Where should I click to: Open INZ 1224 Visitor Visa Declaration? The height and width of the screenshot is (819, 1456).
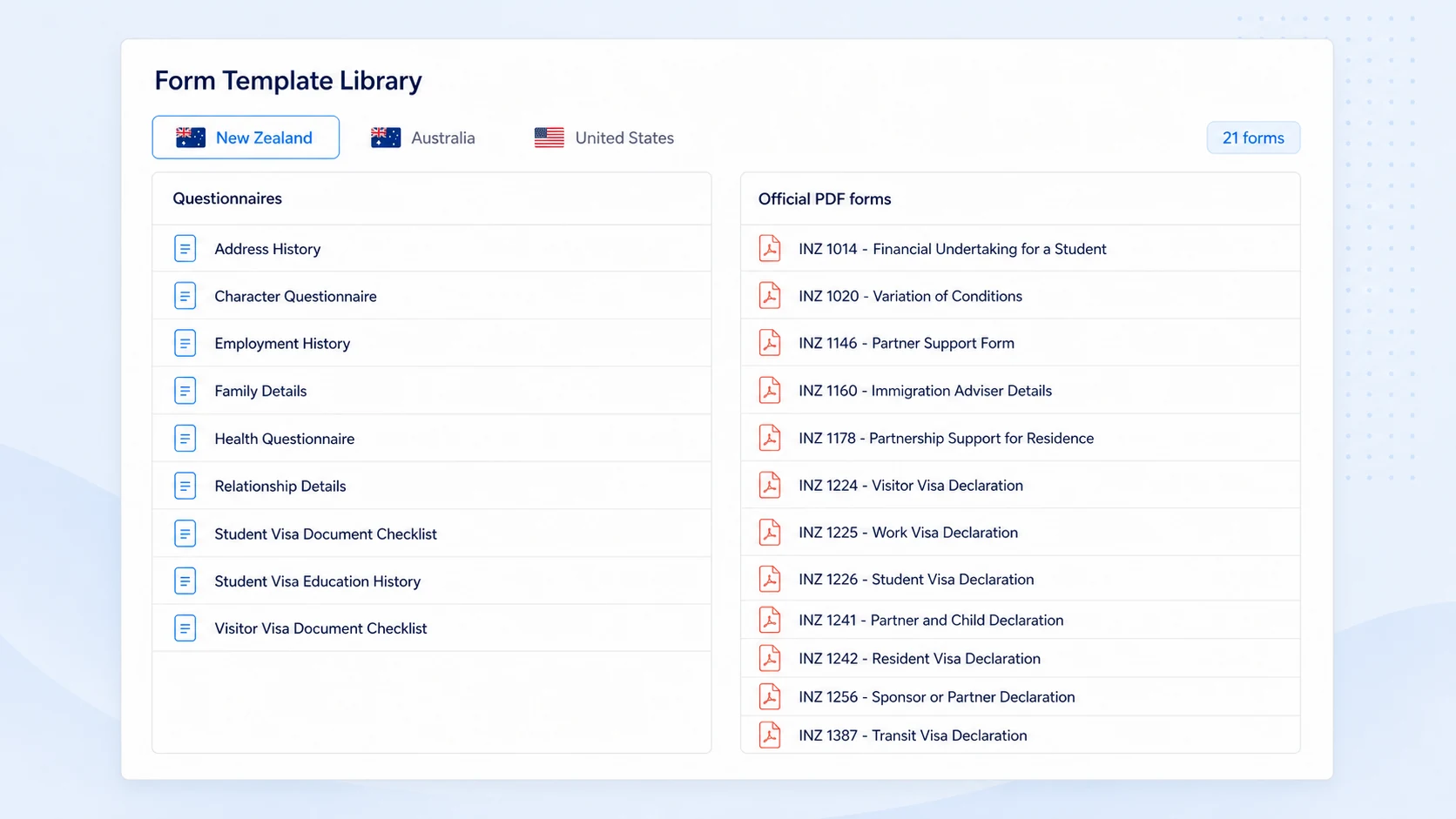coord(1021,485)
